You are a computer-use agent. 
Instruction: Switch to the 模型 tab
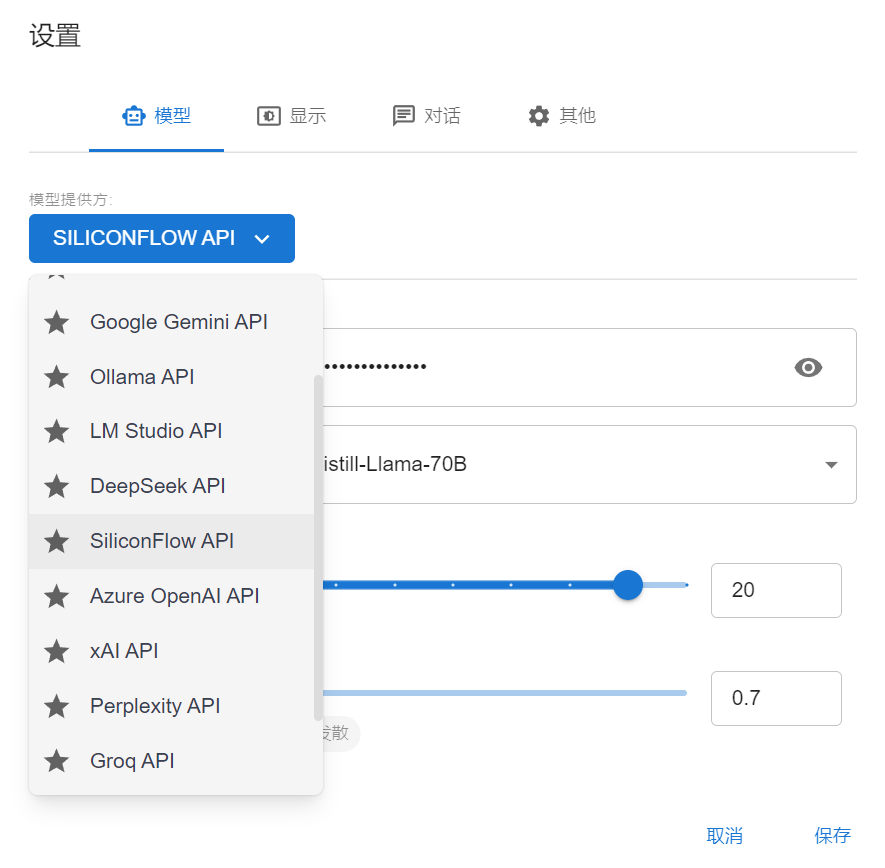156,116
